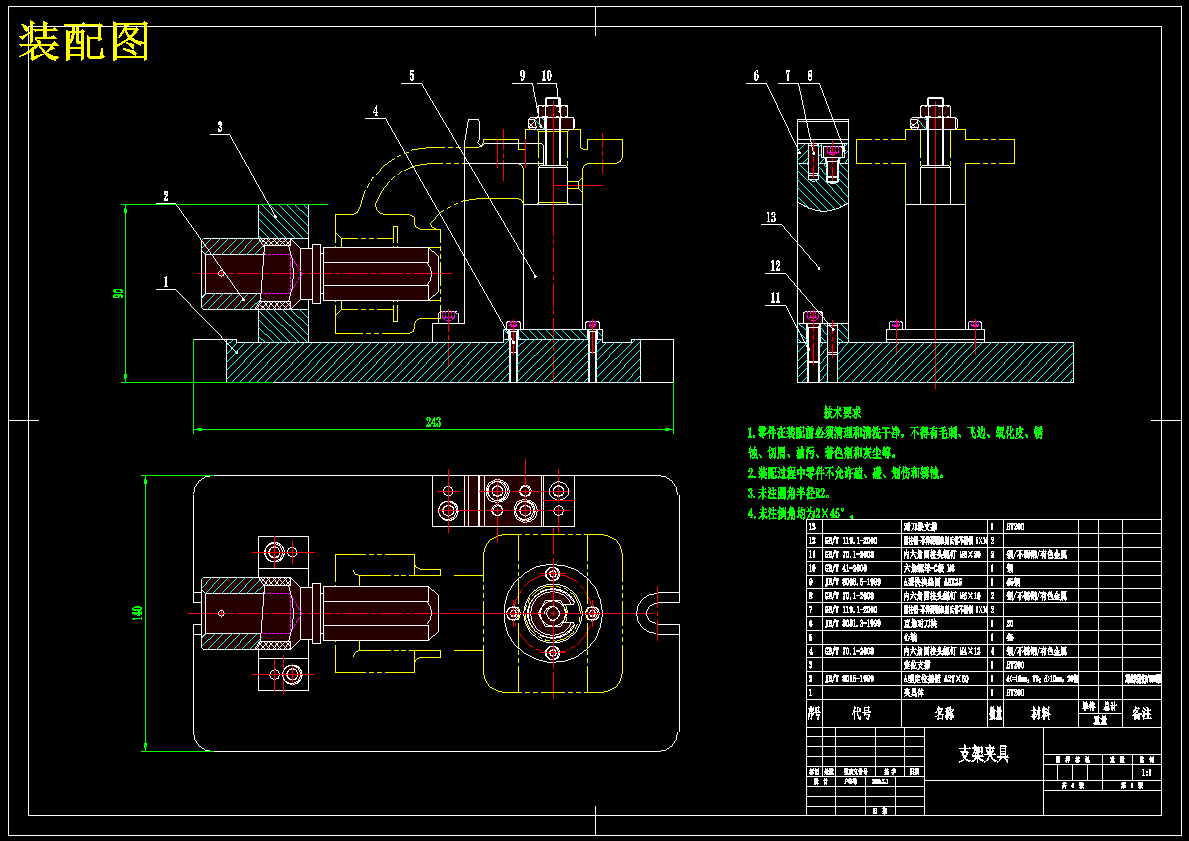
Task: Click the '单件' weight sub-header
Action: coord(1089,706)
